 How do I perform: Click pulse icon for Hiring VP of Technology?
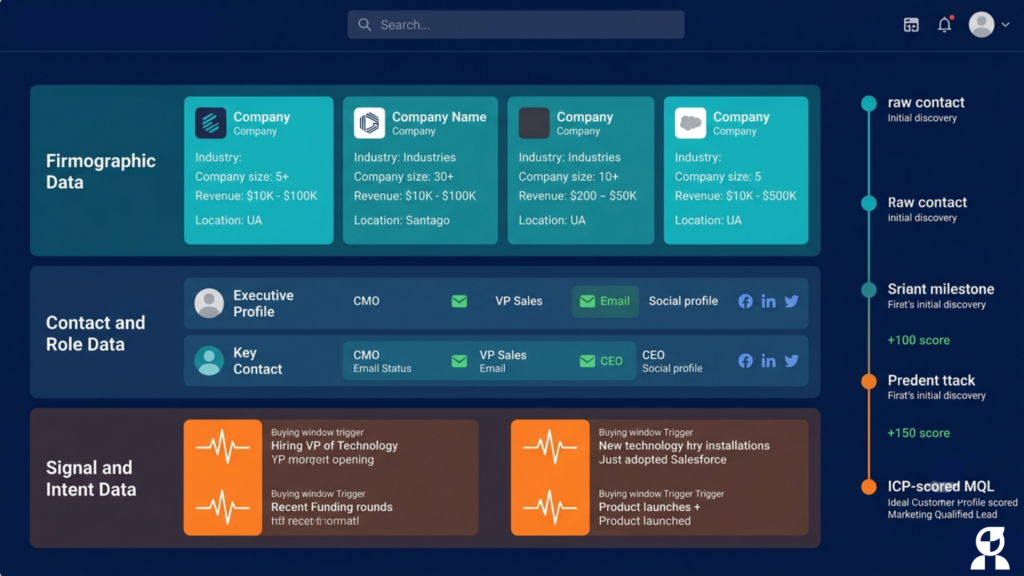coord(223,447)
